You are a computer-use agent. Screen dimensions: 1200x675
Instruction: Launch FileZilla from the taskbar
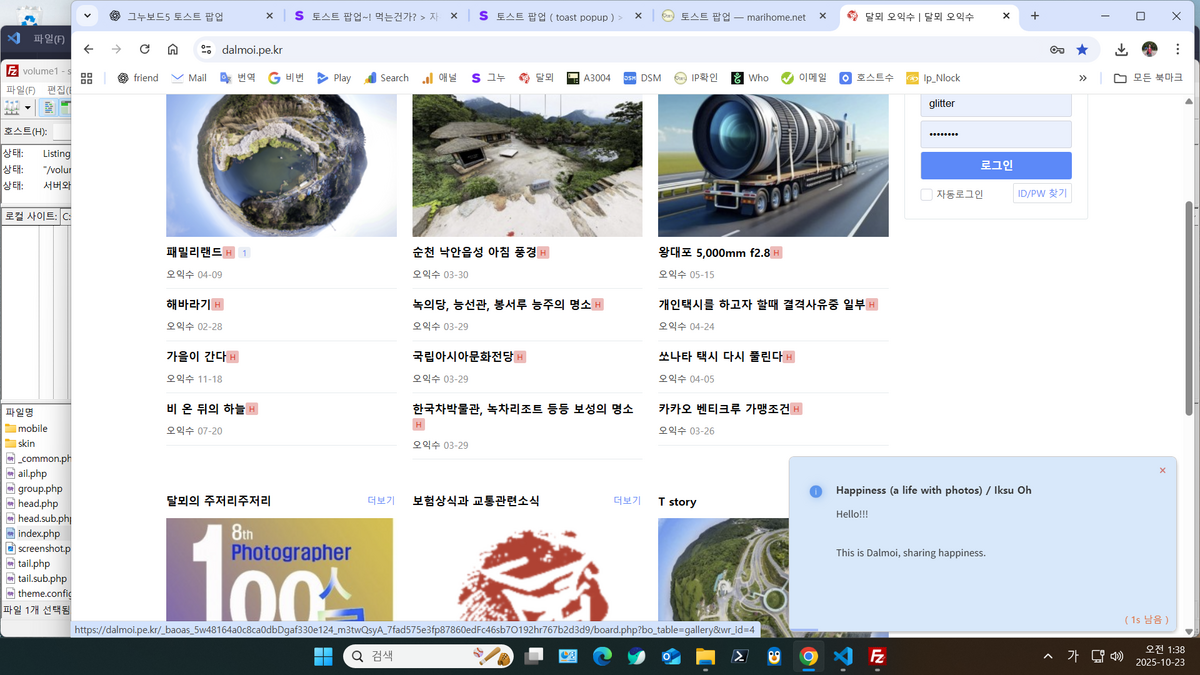coord(877,656)
